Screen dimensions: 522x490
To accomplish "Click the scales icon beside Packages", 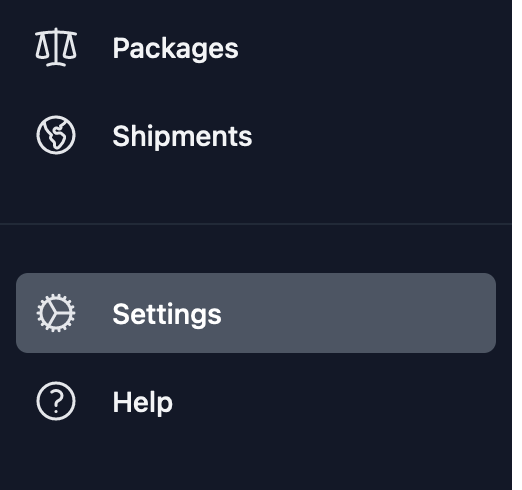I will click(56, 47).
